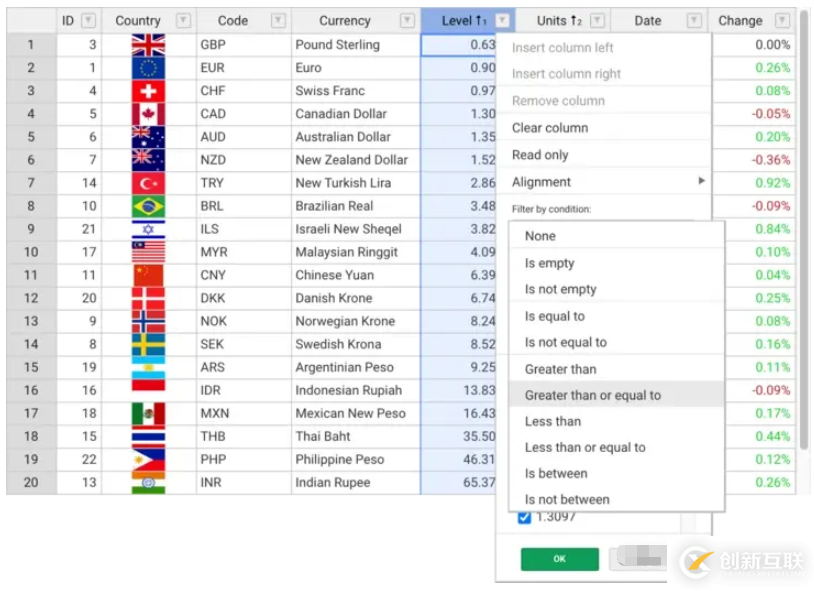Click the Swiss flag icon
Image resolution: width=814 pixels, height=591 pixels.
point(148,91)
